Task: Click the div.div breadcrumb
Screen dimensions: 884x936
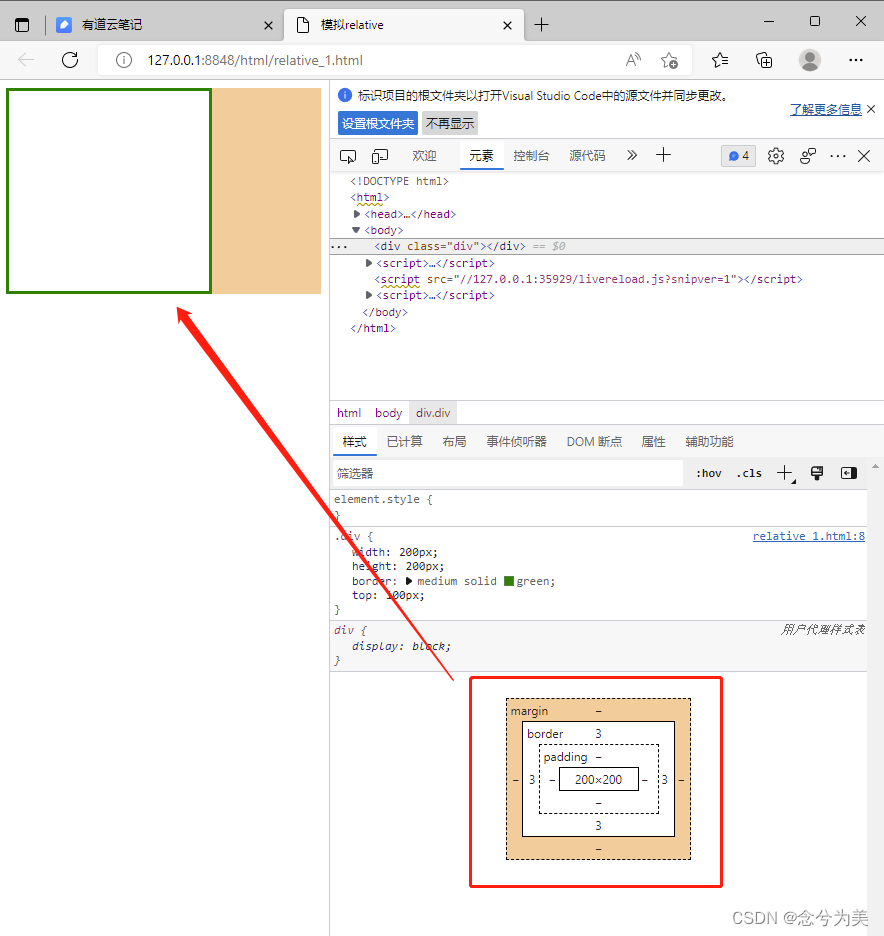Action: pyautogui.click(x=433, y=413)
